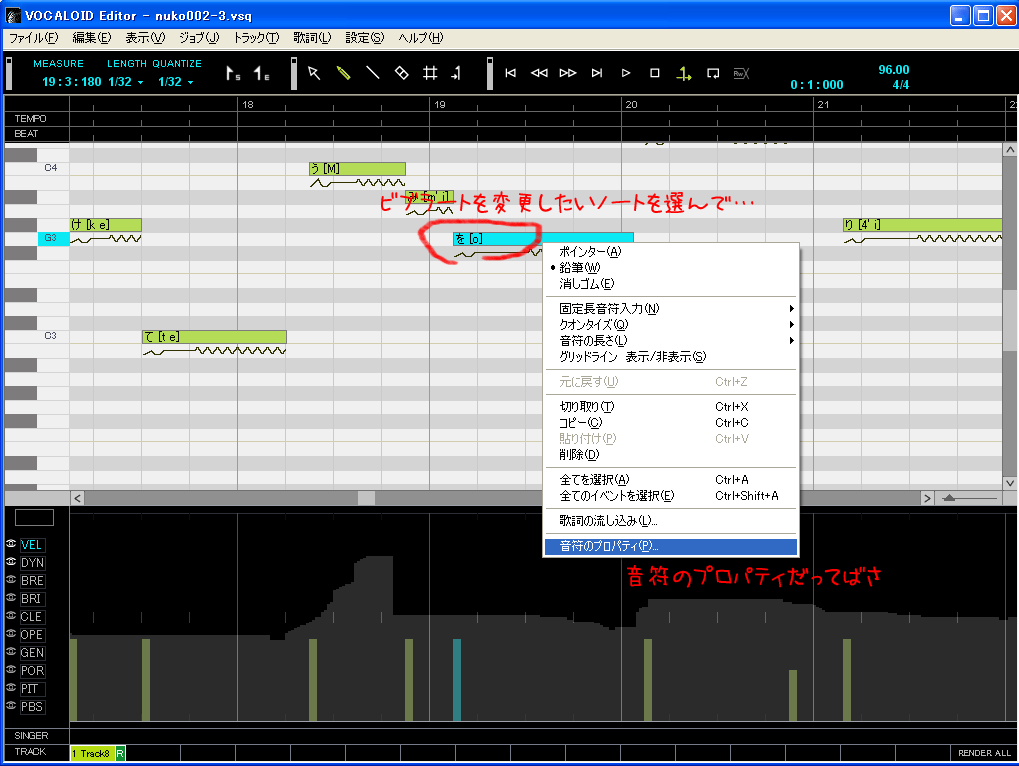1019x766 pixels.
Task: Jump to song end transport button
Action: [x=597, y=73]
